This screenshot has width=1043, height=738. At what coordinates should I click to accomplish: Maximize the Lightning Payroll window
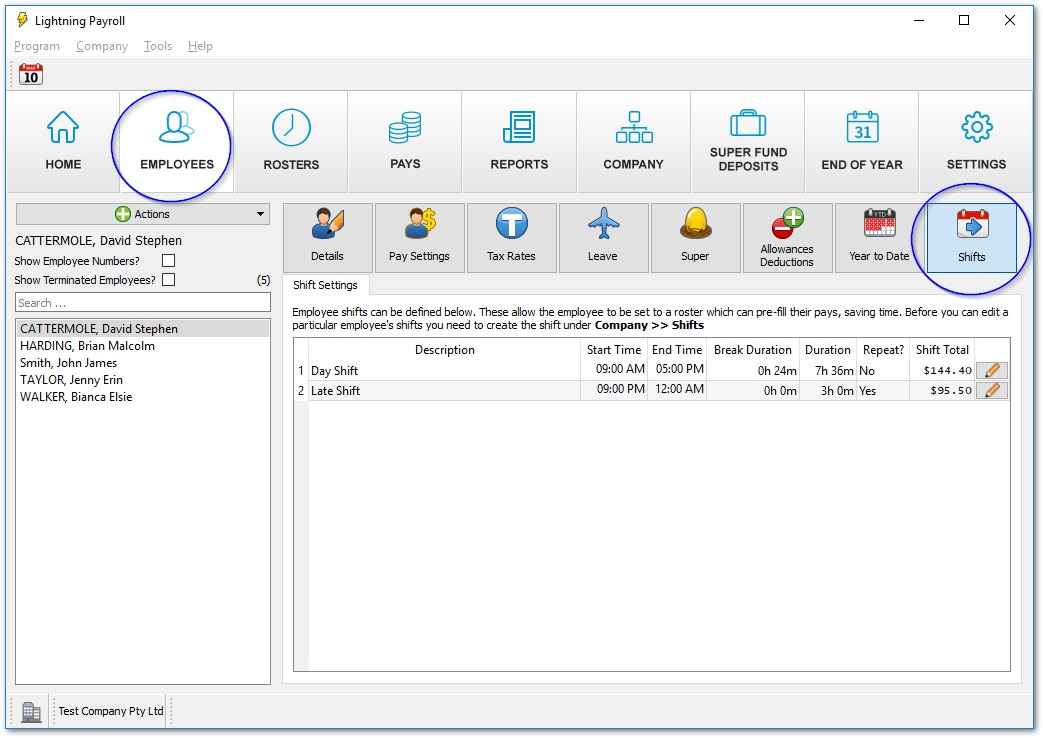point(963,21)
